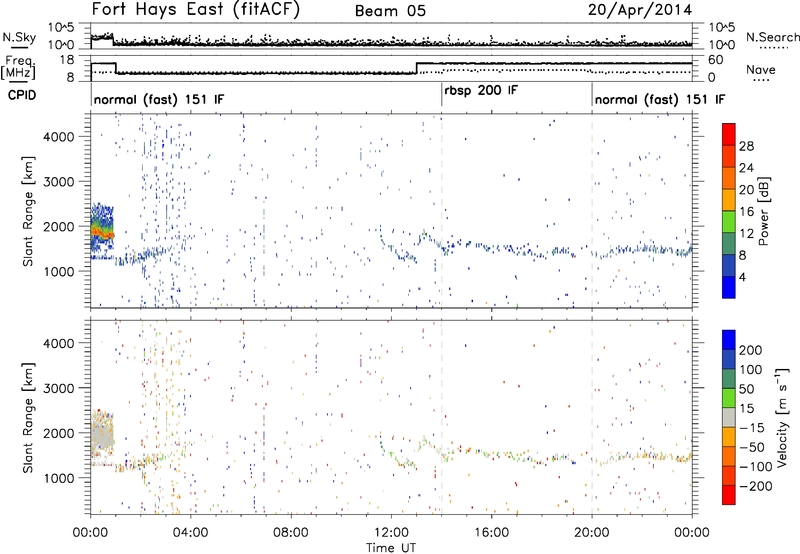Click the '15' label on Velocity colour bar
The height and width of the screenshot is (554, 800).
[746, 409]
